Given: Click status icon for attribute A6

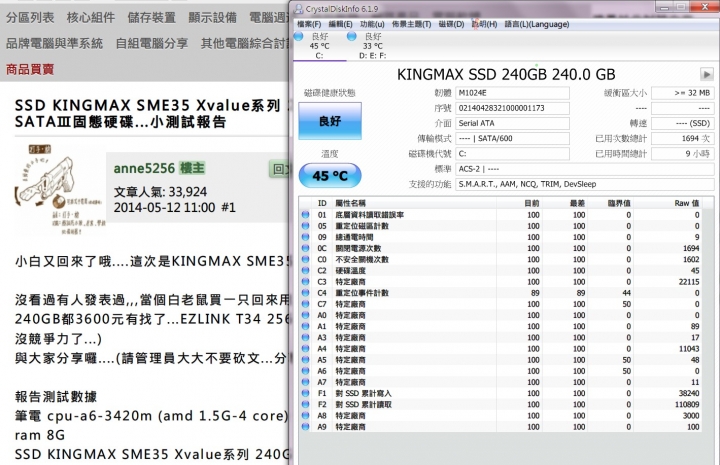Looking at the screenshot, I should click(x=305, y=371).
